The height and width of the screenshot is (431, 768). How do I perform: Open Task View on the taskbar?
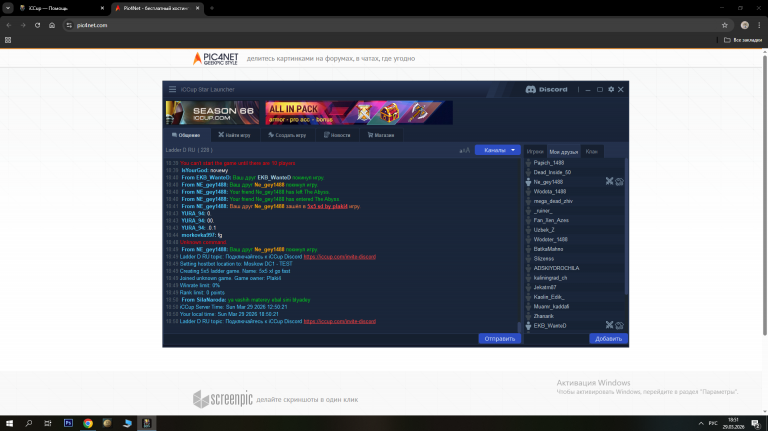point(48,423)
